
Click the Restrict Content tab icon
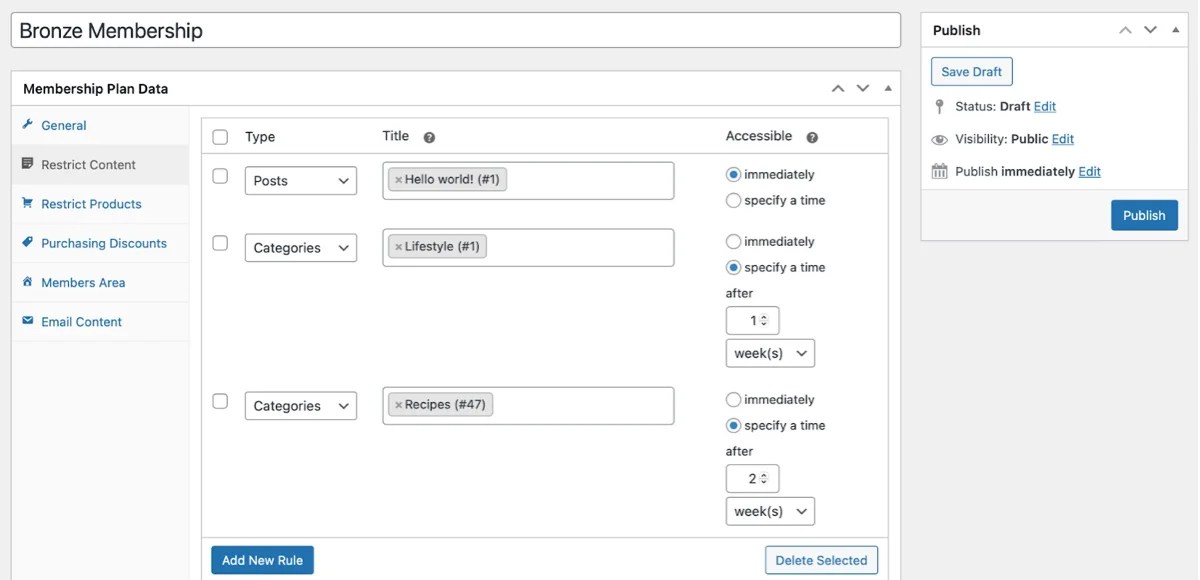[x=28, y=164]
